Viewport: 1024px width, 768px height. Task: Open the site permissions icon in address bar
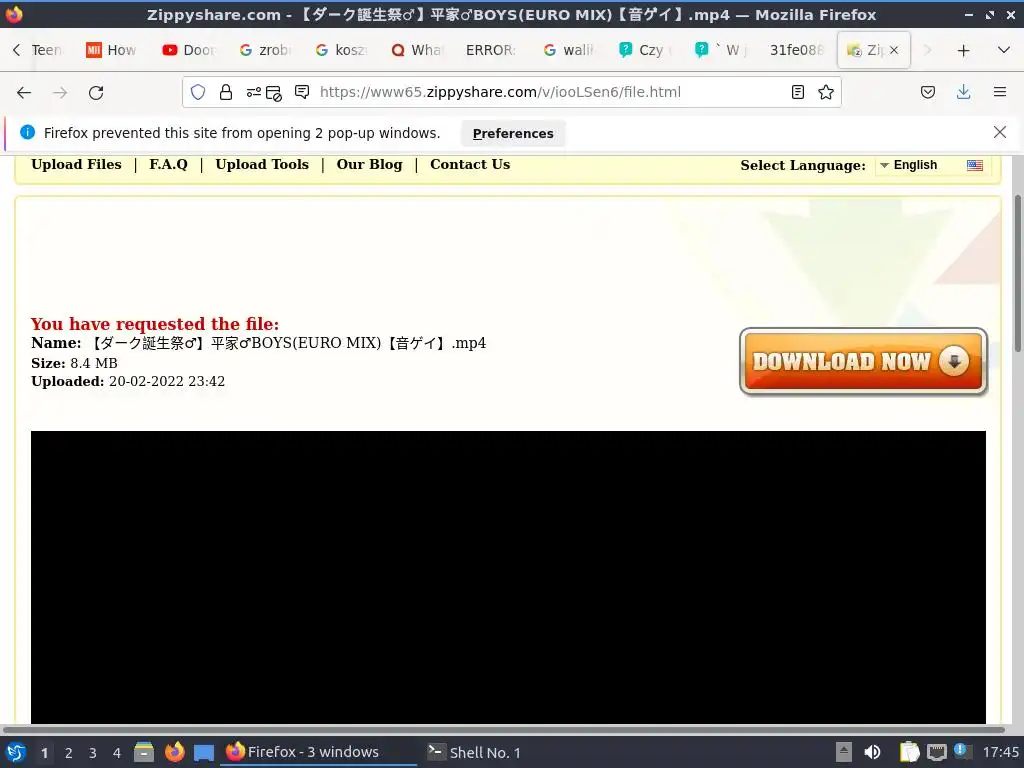[253, 92]
